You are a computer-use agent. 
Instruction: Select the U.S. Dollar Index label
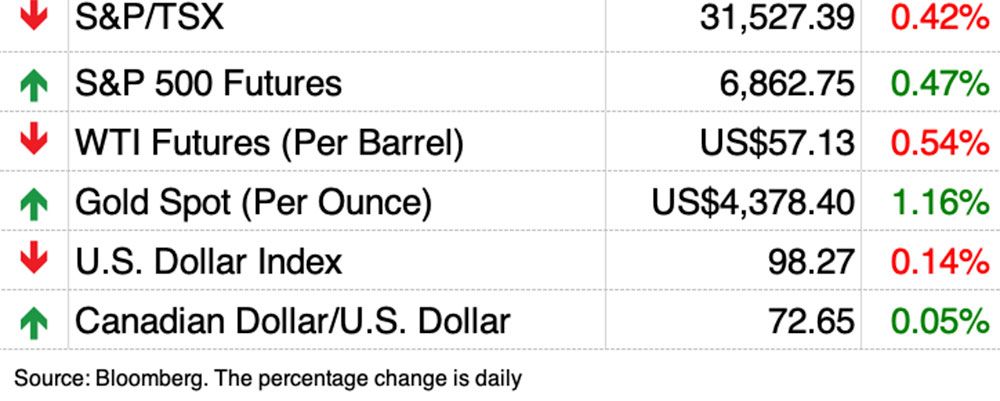point(208,262)
